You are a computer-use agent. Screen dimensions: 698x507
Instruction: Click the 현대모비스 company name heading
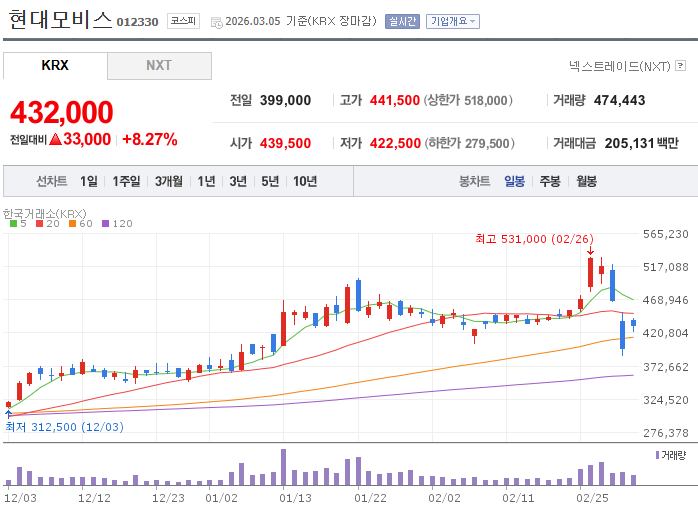[x=60, y=20]
